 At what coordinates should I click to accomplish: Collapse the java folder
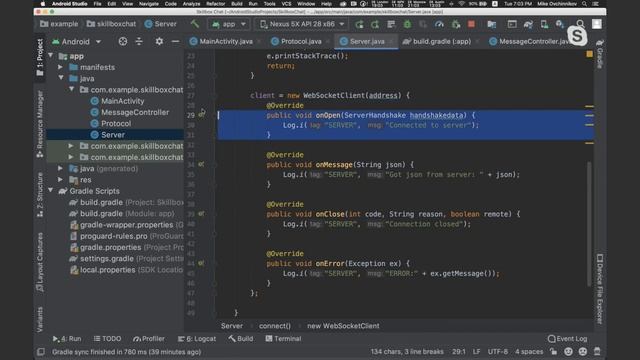60,78
